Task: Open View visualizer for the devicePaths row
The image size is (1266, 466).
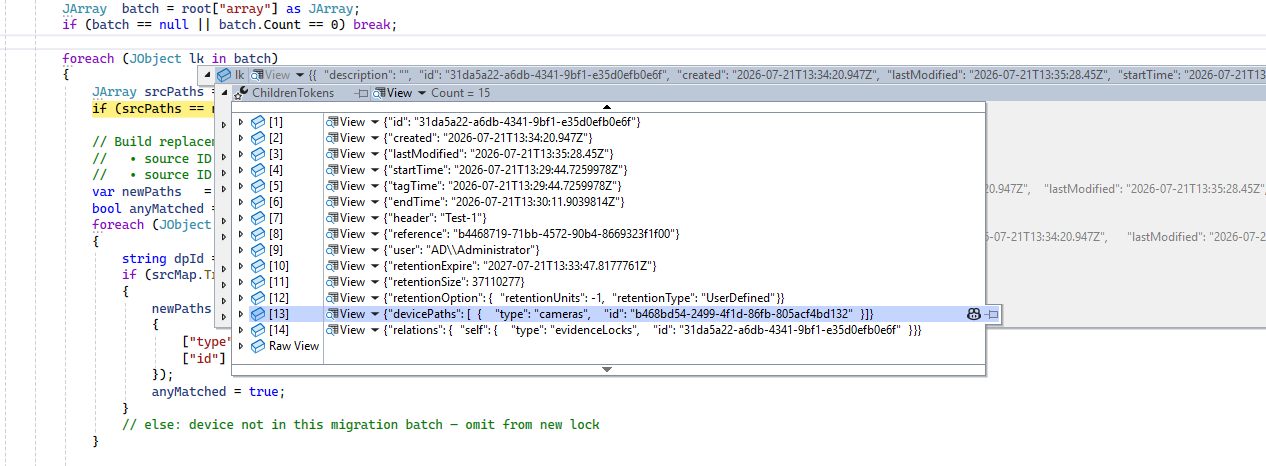Action: (347, 315)
